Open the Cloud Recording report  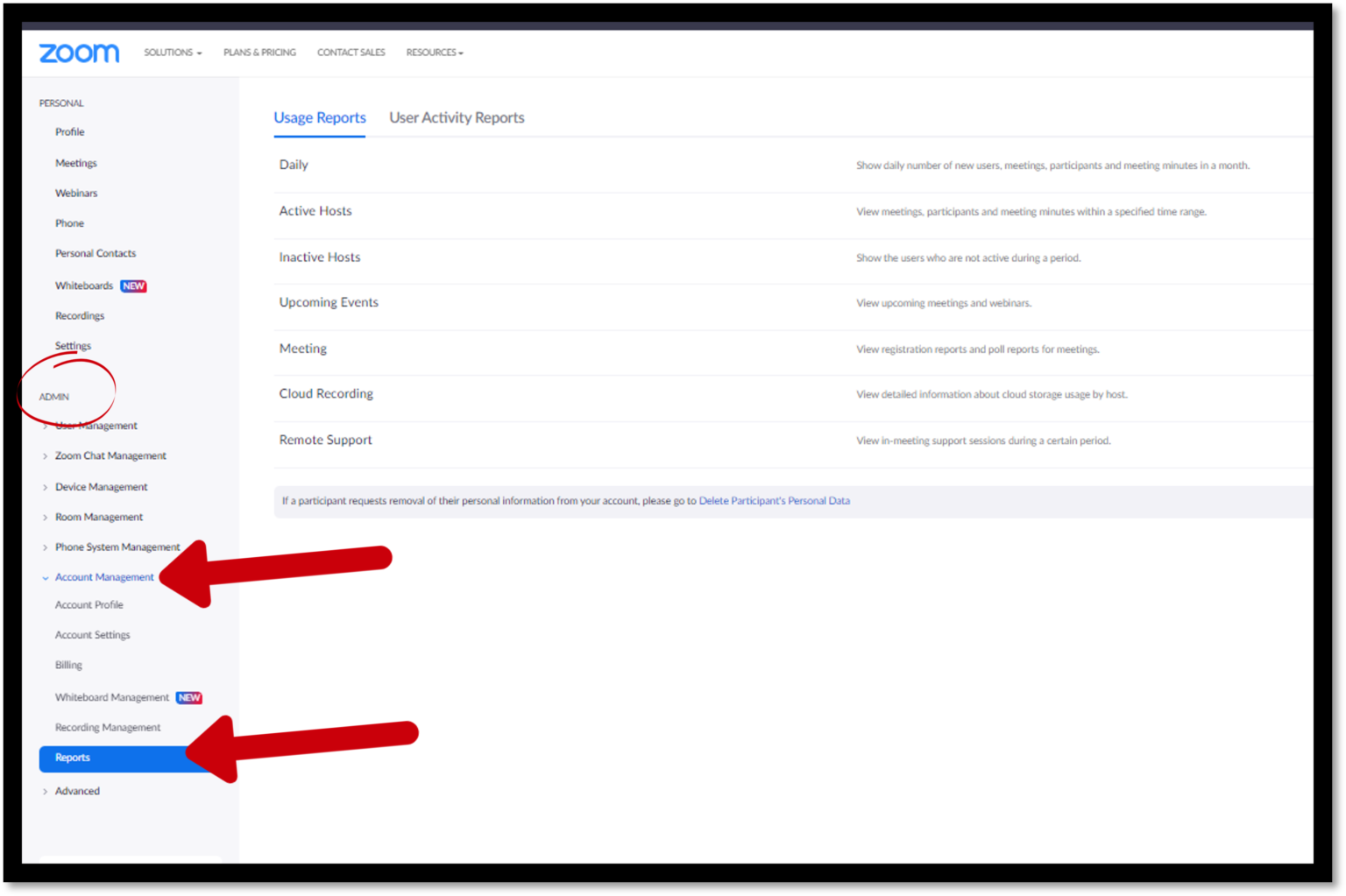326,393
